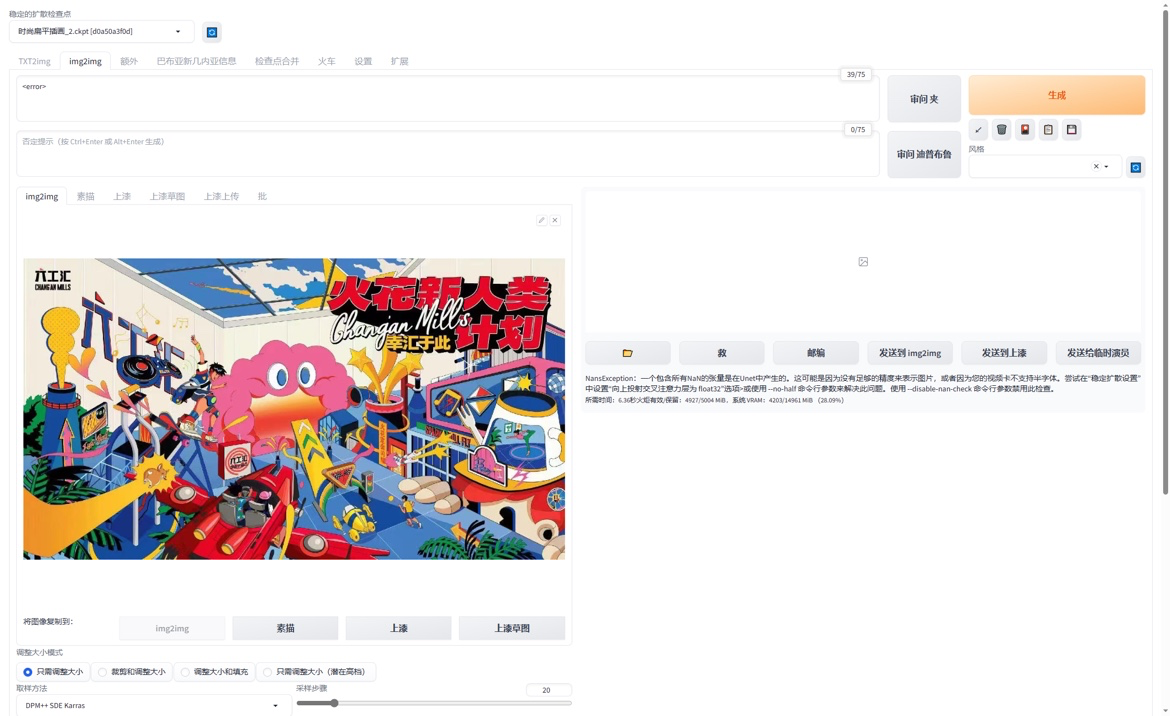Open the 时尚扁平插画 checkpoint dropdown
Viewport: 1170px width, 716px height.
[x=100, y=31]
